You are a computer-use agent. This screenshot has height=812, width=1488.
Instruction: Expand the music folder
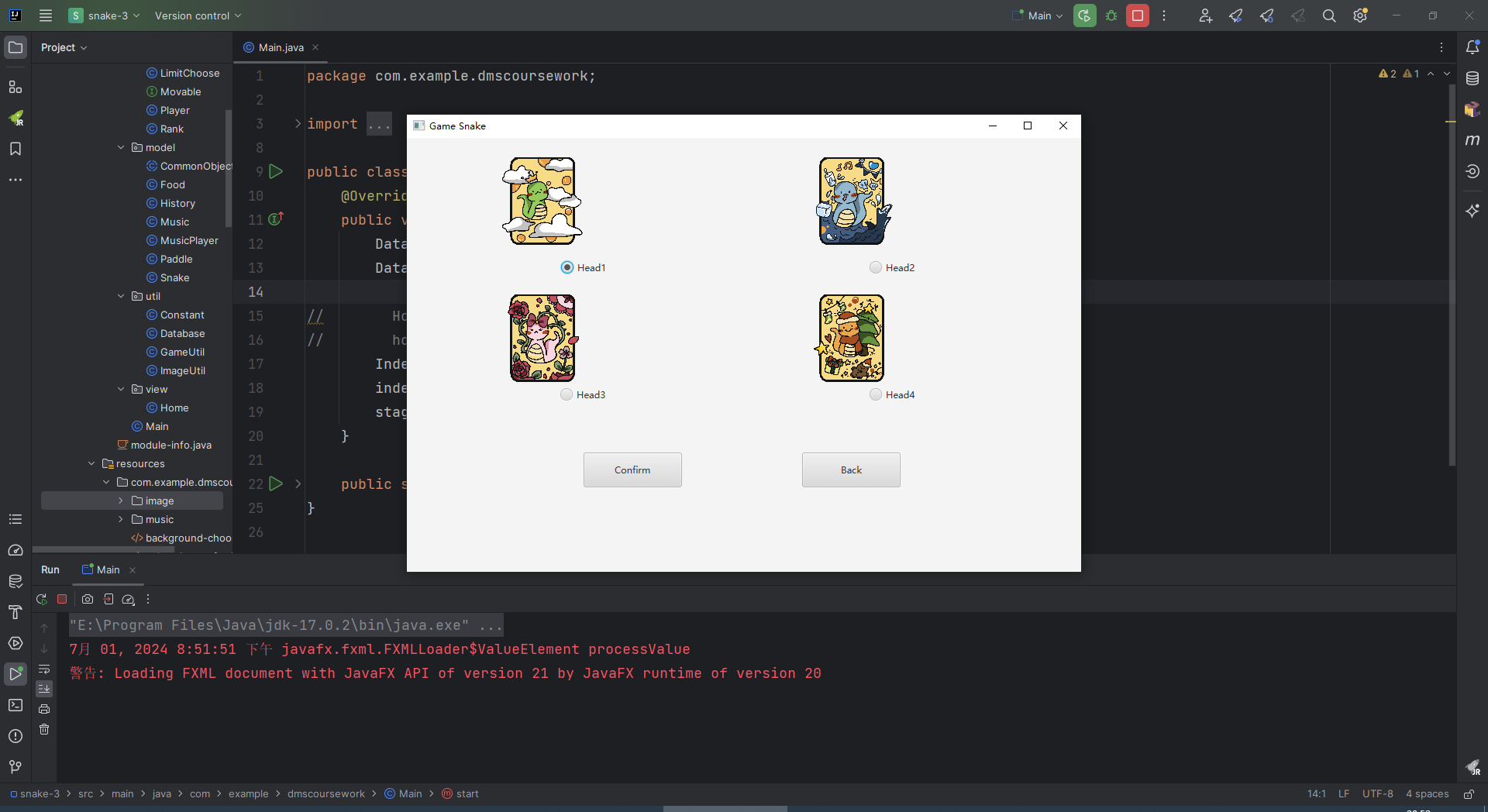[121, 519]
